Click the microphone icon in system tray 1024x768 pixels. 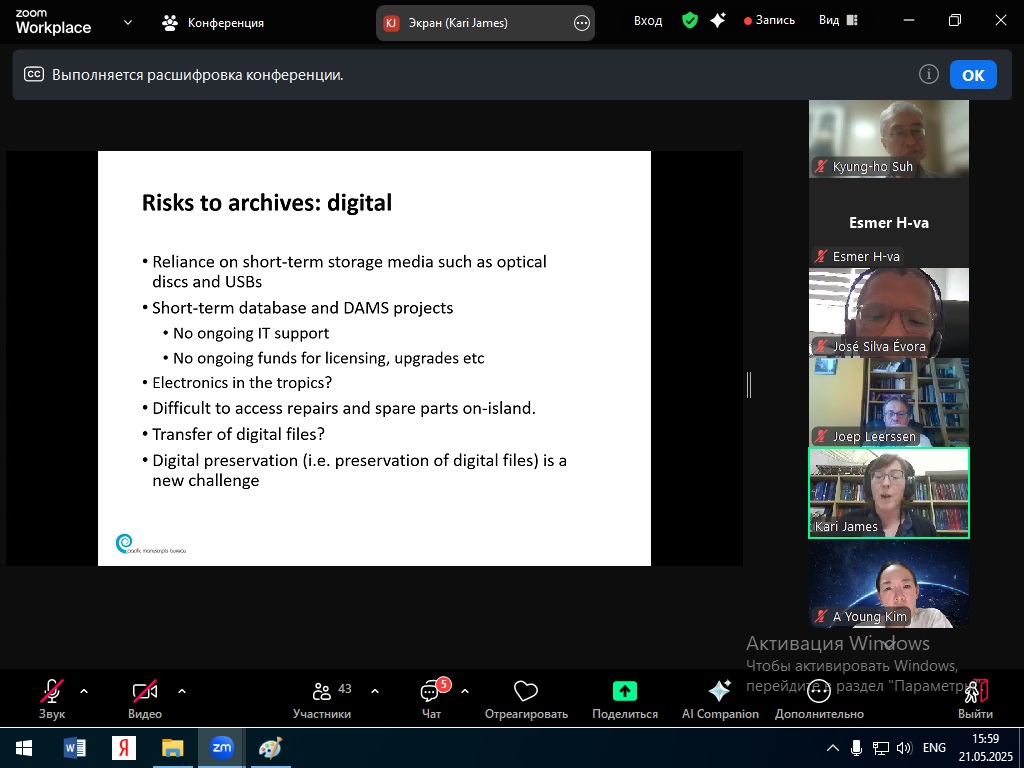[x=856, y=748]
